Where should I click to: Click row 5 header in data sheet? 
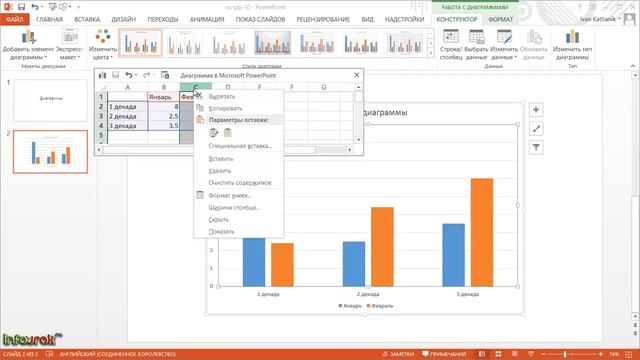point(101,135)
